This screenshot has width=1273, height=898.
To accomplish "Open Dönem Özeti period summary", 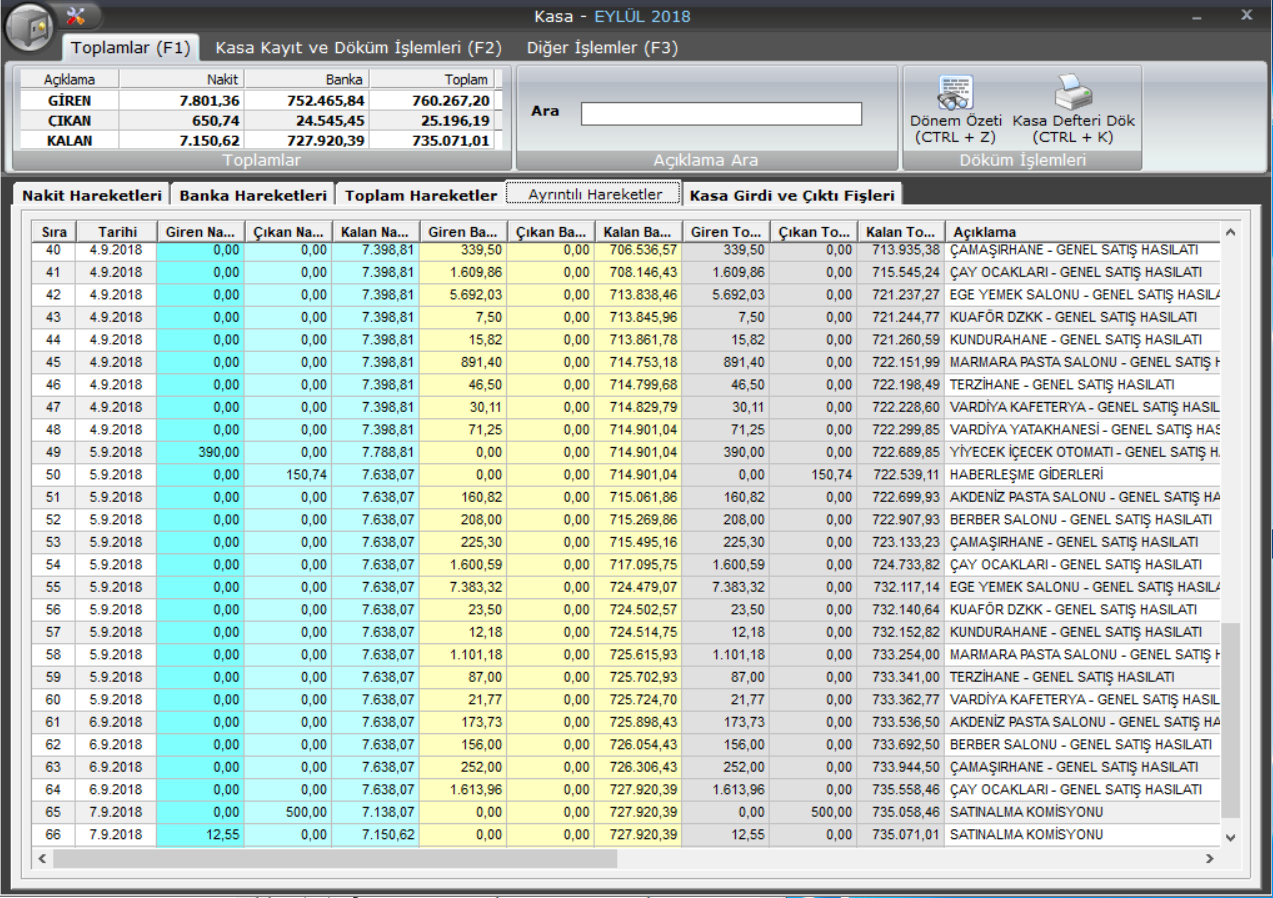I will click(x=955, y=109).
